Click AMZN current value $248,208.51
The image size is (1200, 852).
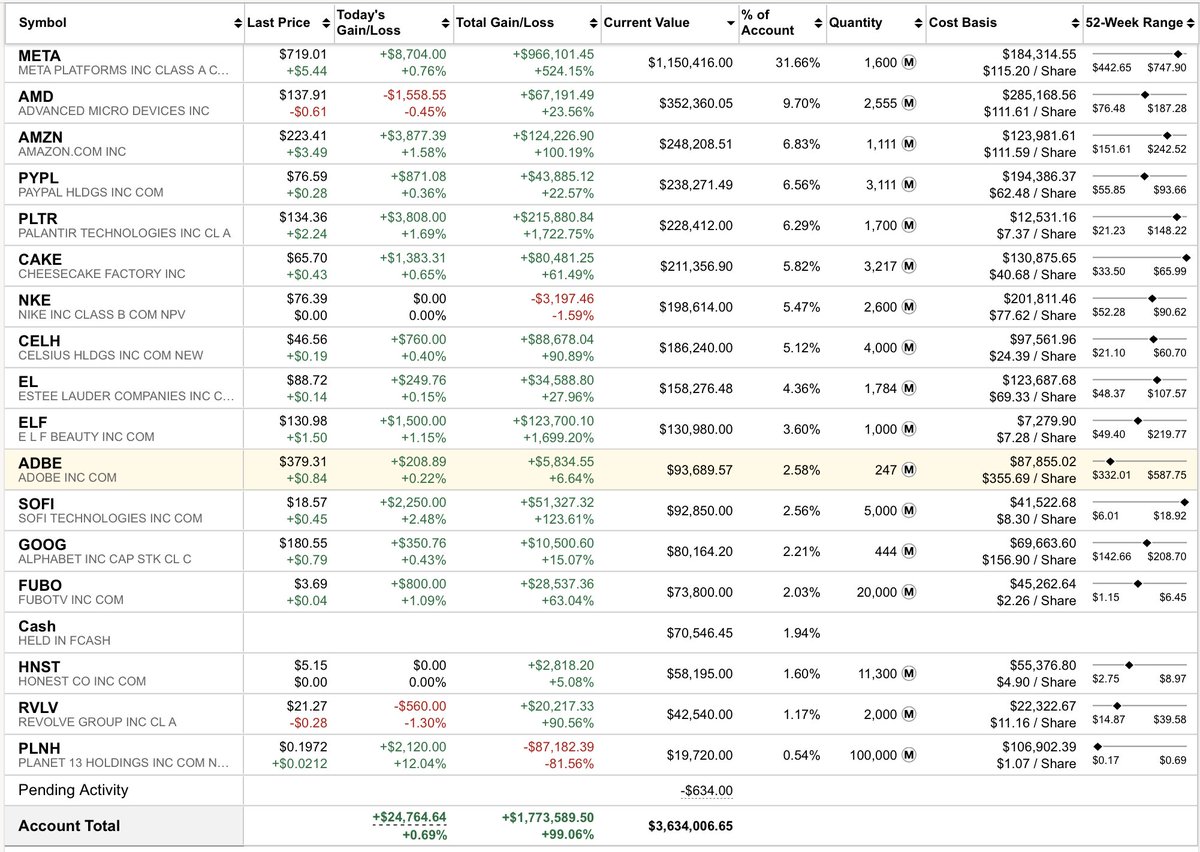click(695, 144)
